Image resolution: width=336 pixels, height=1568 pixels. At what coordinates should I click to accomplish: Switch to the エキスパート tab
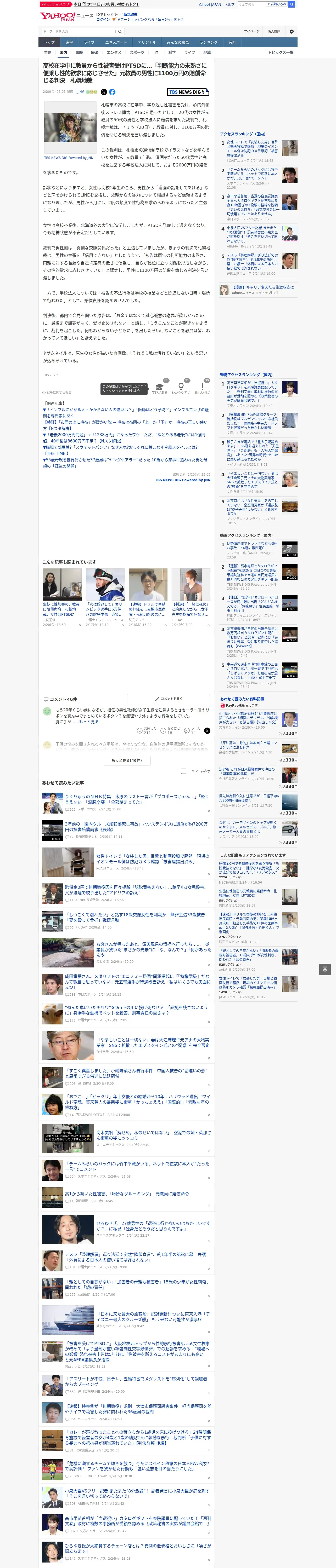click(x=116, y=42)
